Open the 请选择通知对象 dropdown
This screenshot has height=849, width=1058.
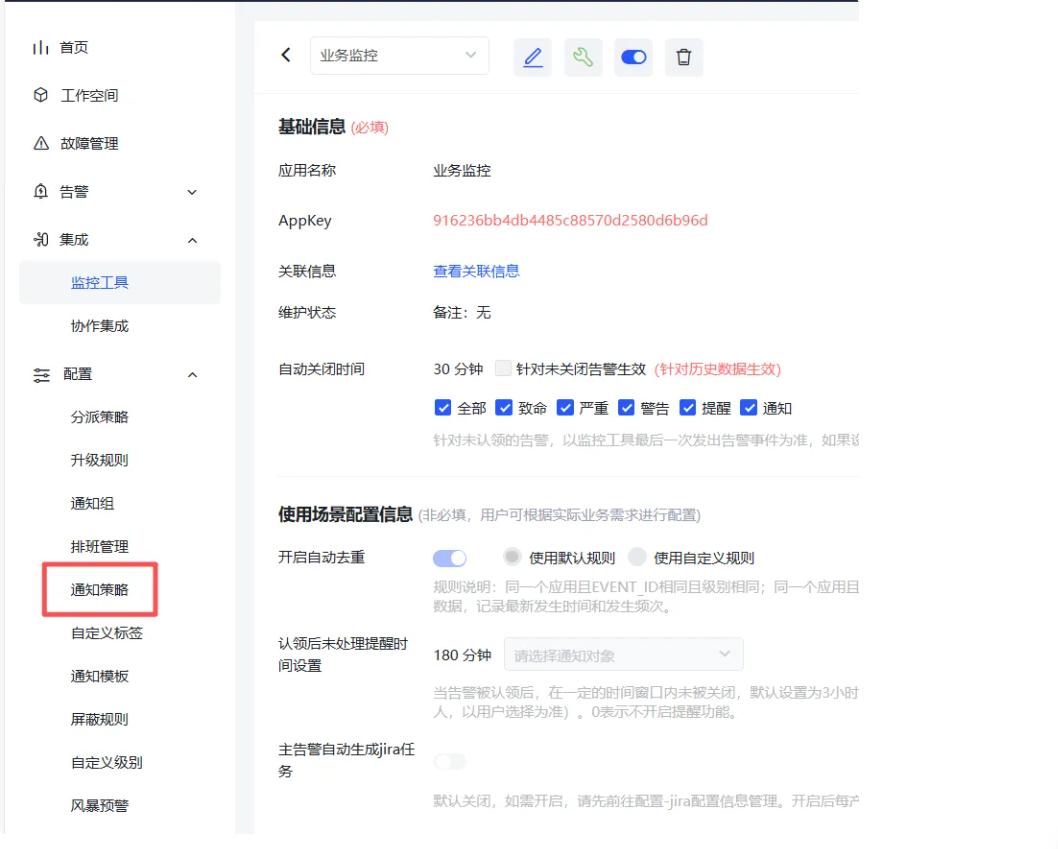coord(623,655)
